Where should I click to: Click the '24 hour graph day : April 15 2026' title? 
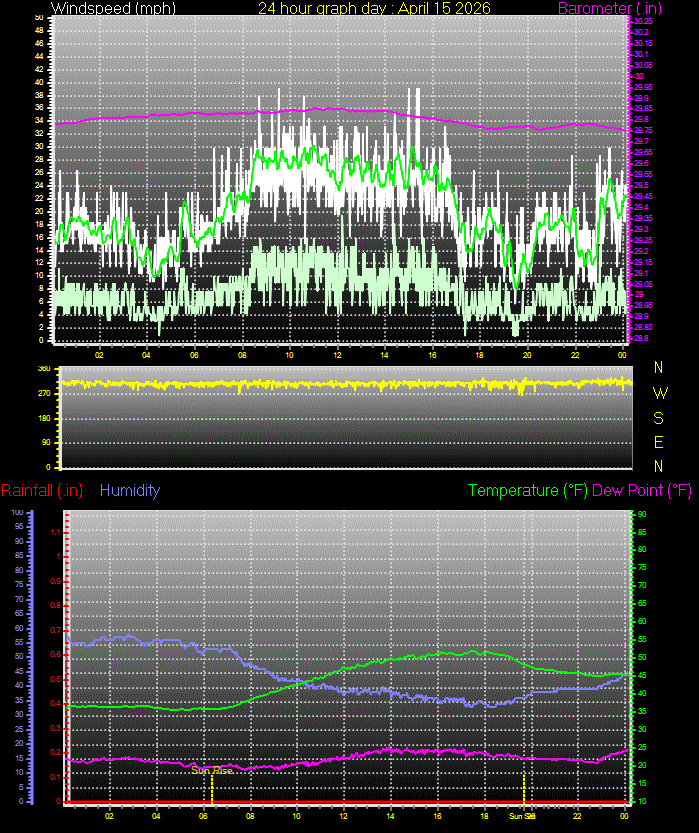374,8
